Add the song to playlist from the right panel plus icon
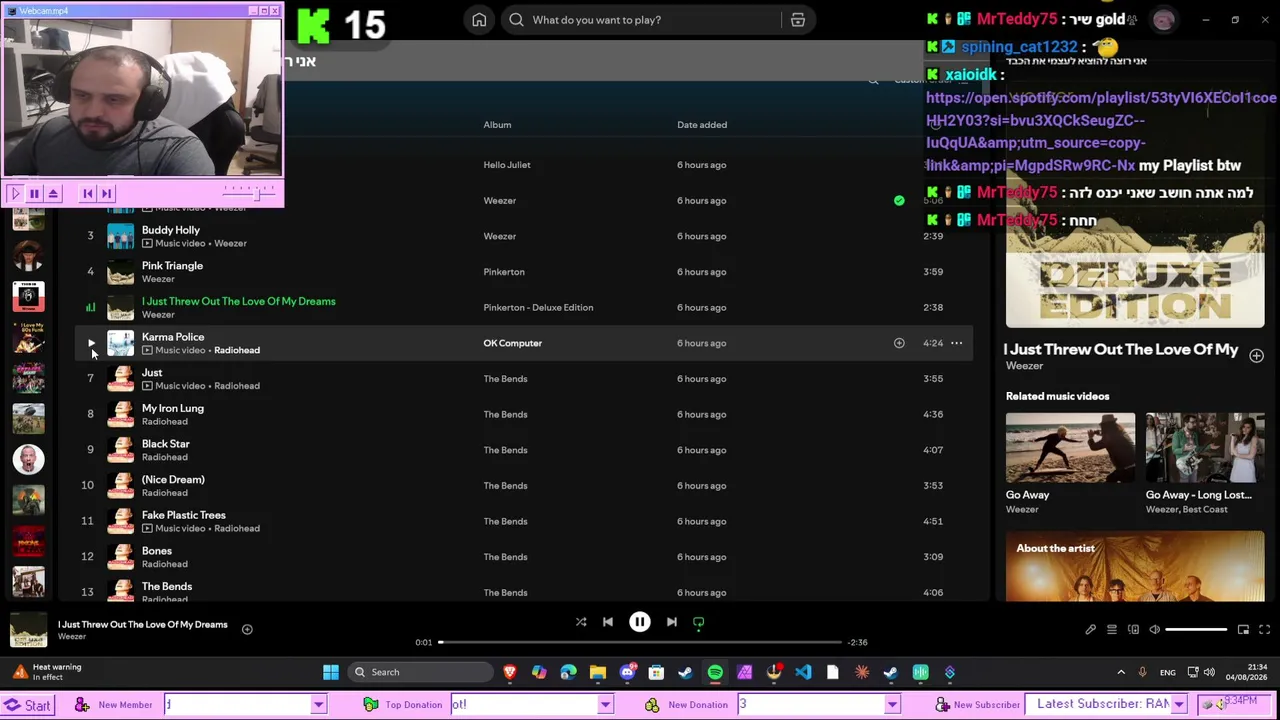 pyautogui.click(x=1256, y=356)
